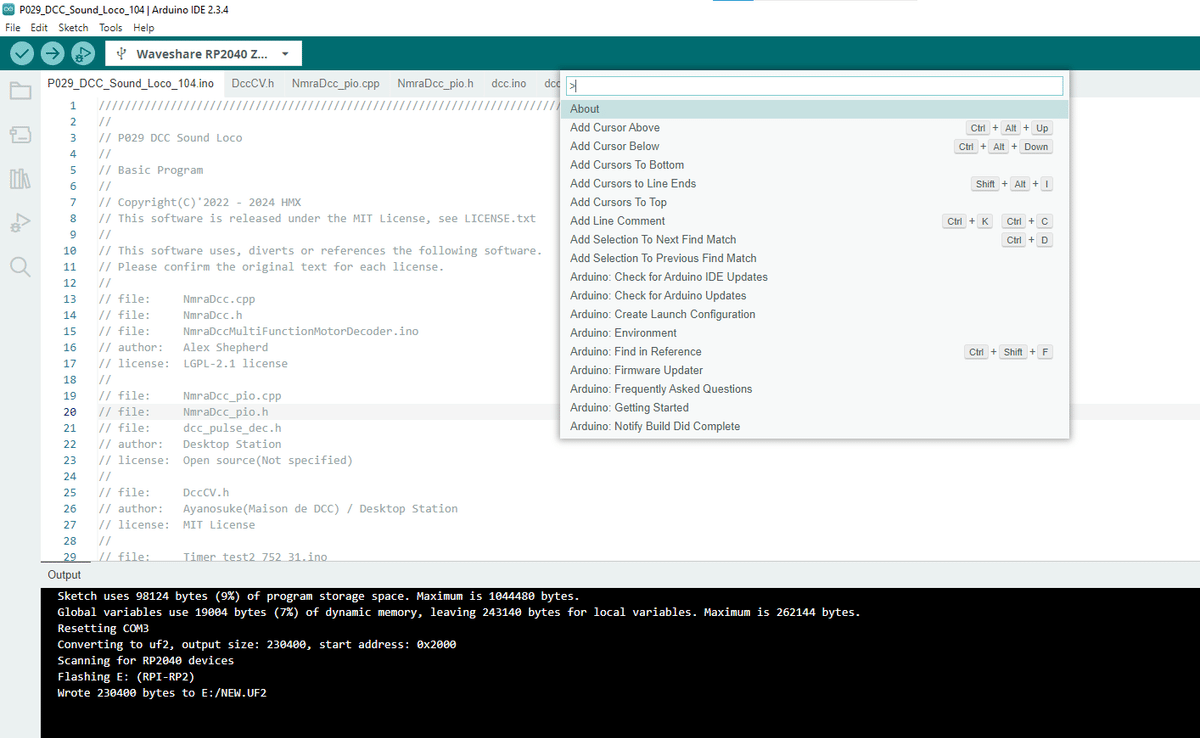Click the Verify sketch checkmark button

(x=21, y=53)
